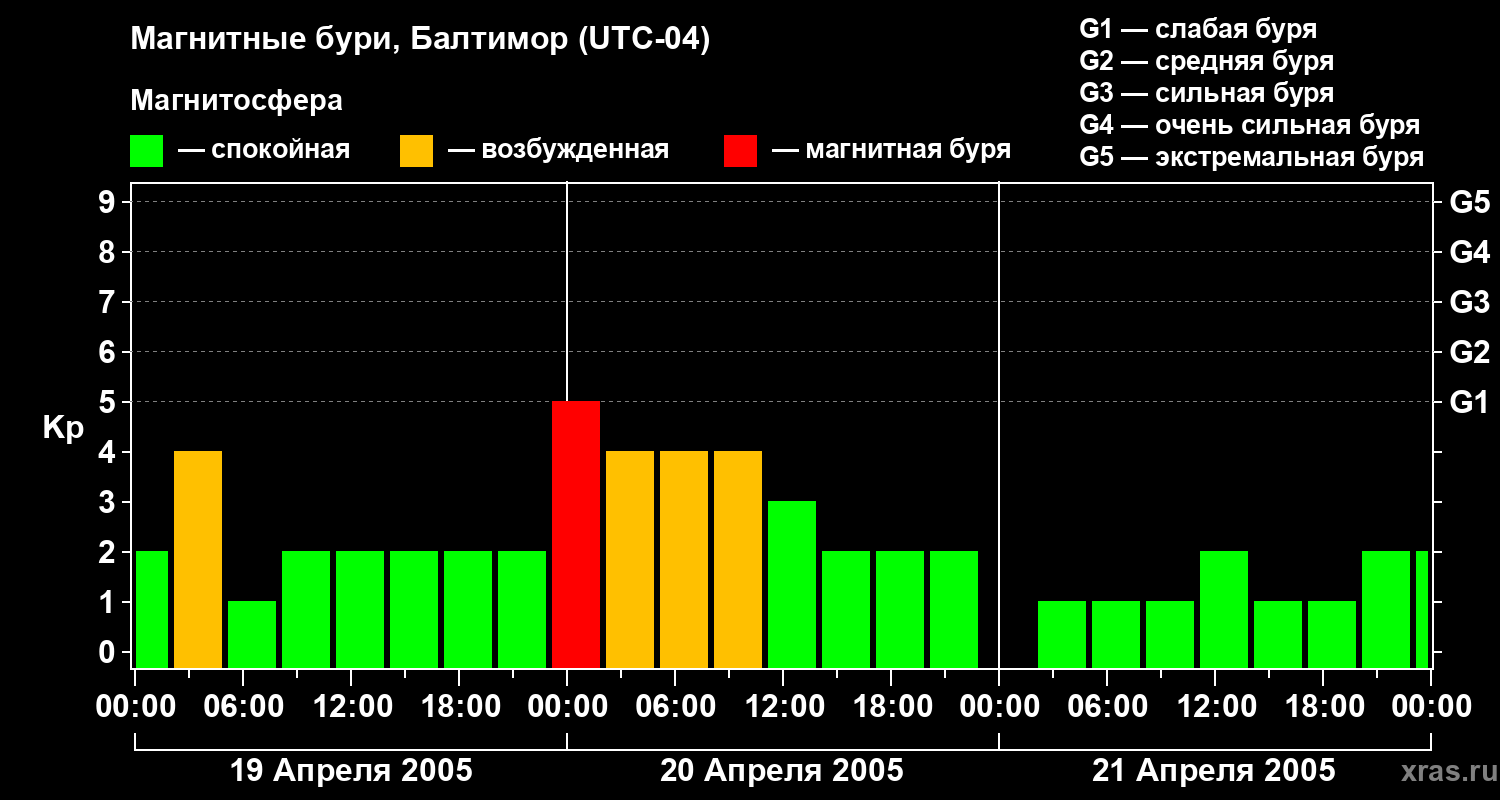Select the red Kp 5 storm bar
The image size is (1500, 800).
(576, 534)
